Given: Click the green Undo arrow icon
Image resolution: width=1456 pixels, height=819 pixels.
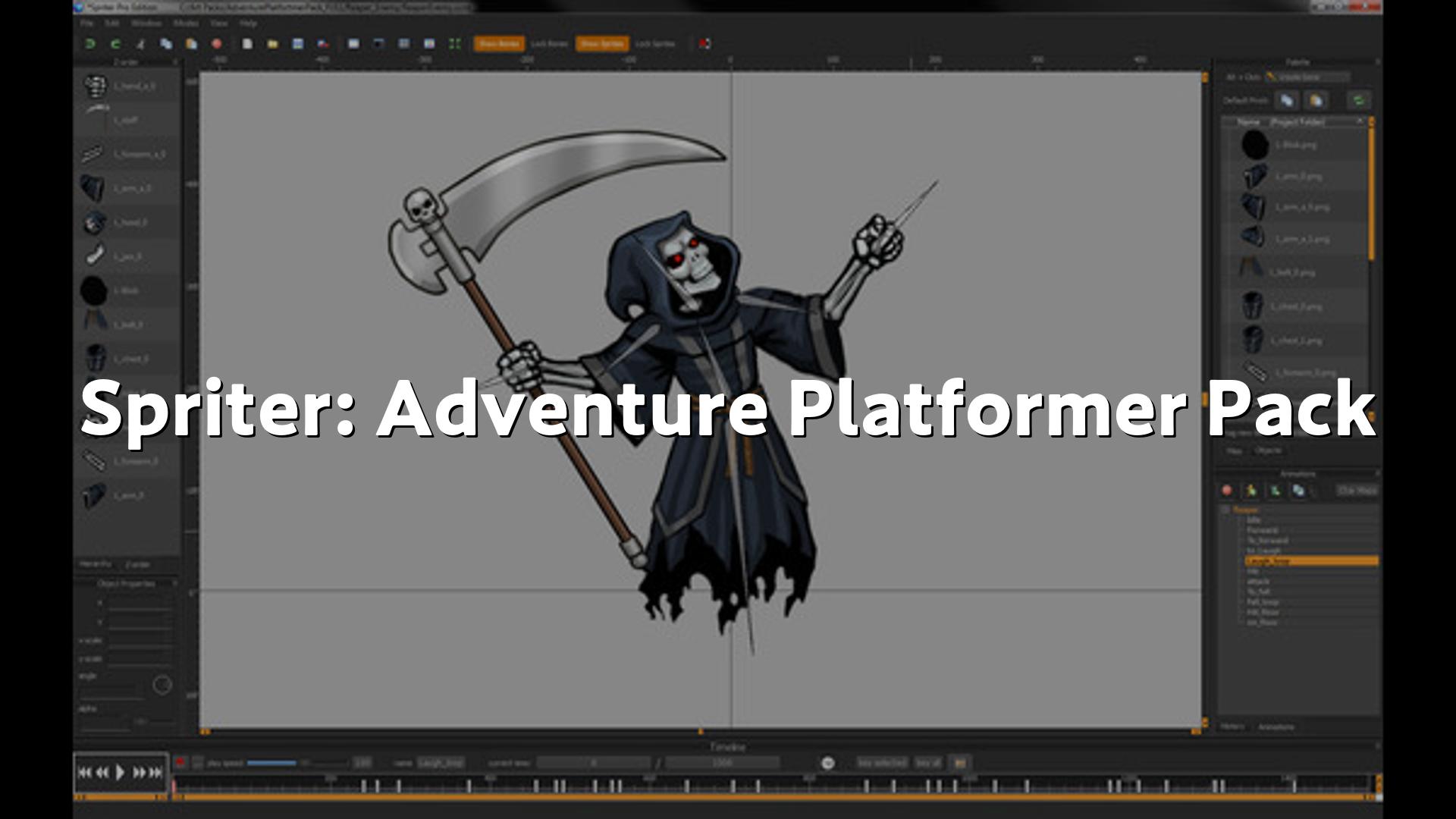Looking at the screenshot, I should point(90,44).
